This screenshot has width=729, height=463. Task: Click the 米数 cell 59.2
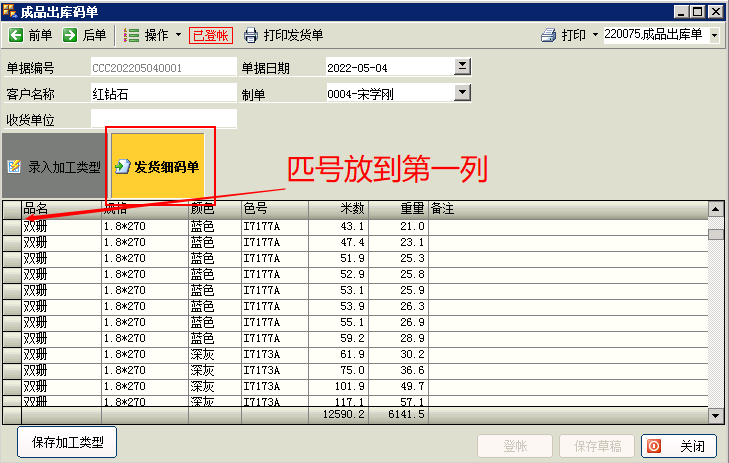click(338, 338)
